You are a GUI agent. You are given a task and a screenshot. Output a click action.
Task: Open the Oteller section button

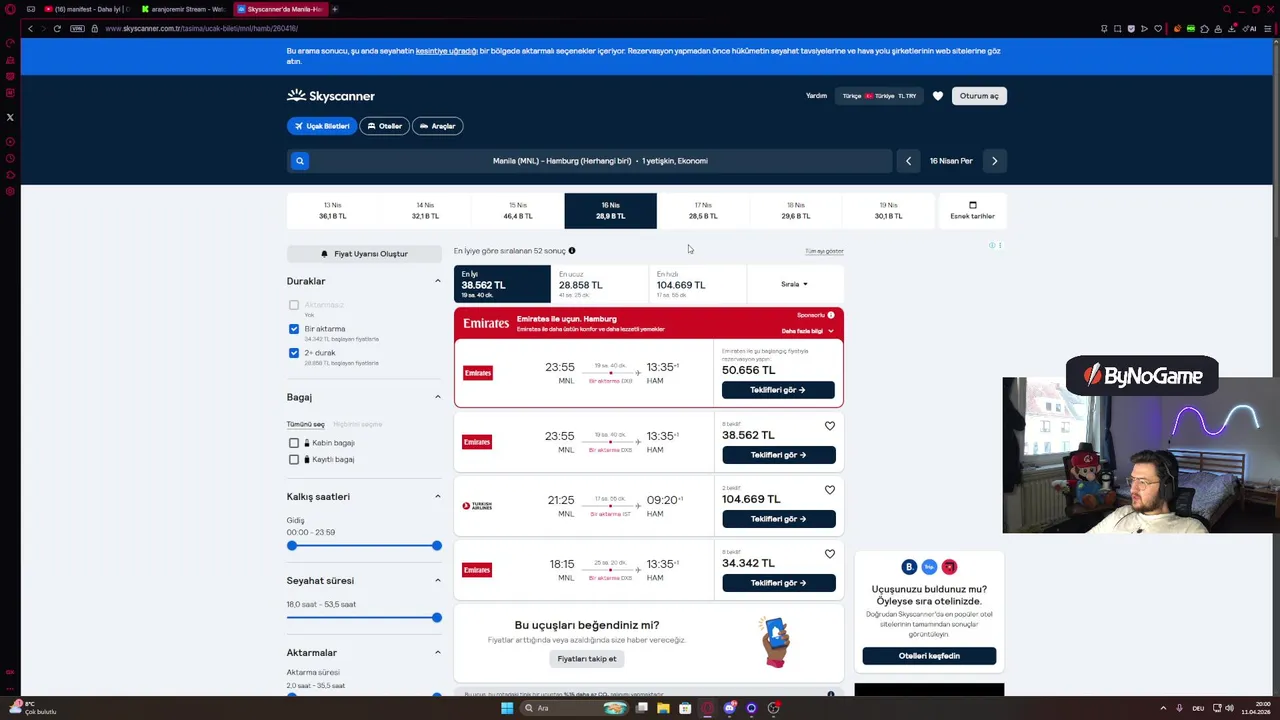coord(385,126)
